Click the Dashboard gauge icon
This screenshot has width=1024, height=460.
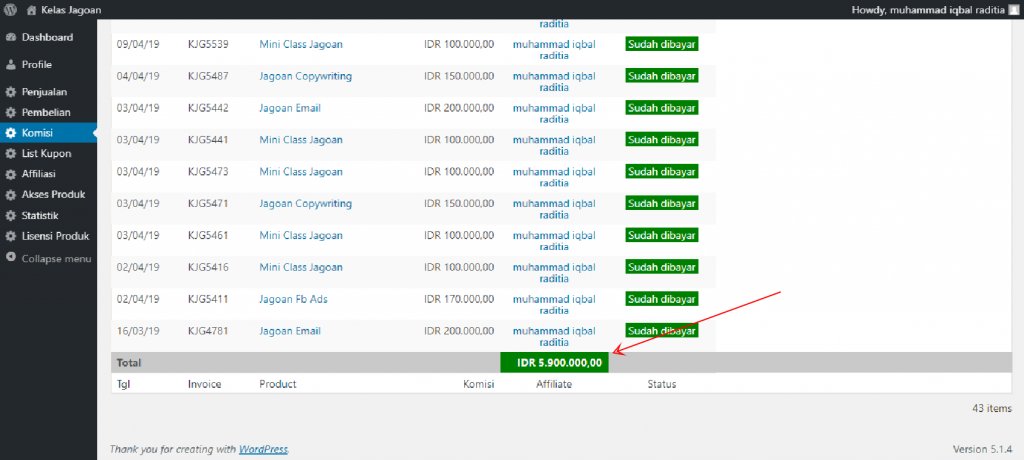coord(10,38)
